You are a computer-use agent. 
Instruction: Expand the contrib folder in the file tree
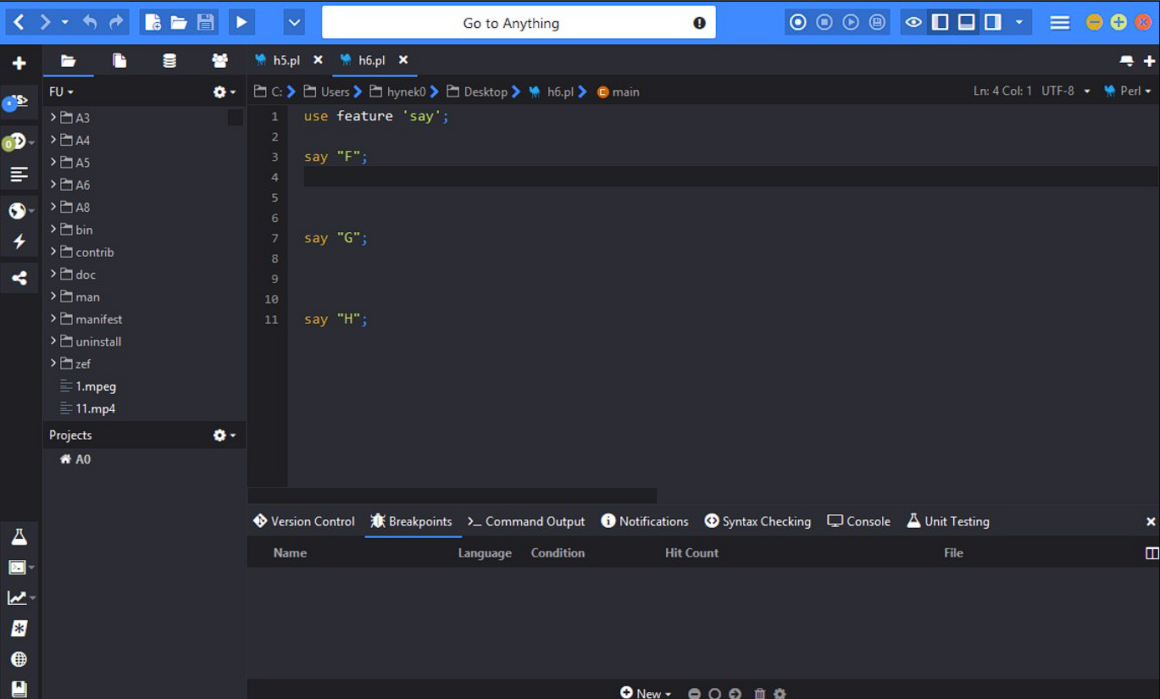point(54,251)
